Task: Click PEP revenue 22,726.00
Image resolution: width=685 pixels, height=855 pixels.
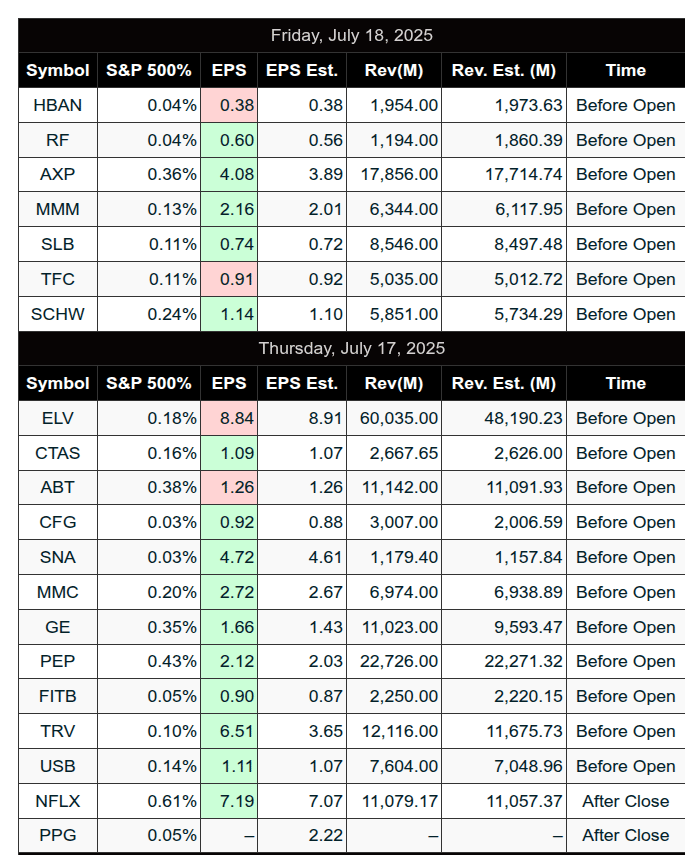Action: (394, 661)
